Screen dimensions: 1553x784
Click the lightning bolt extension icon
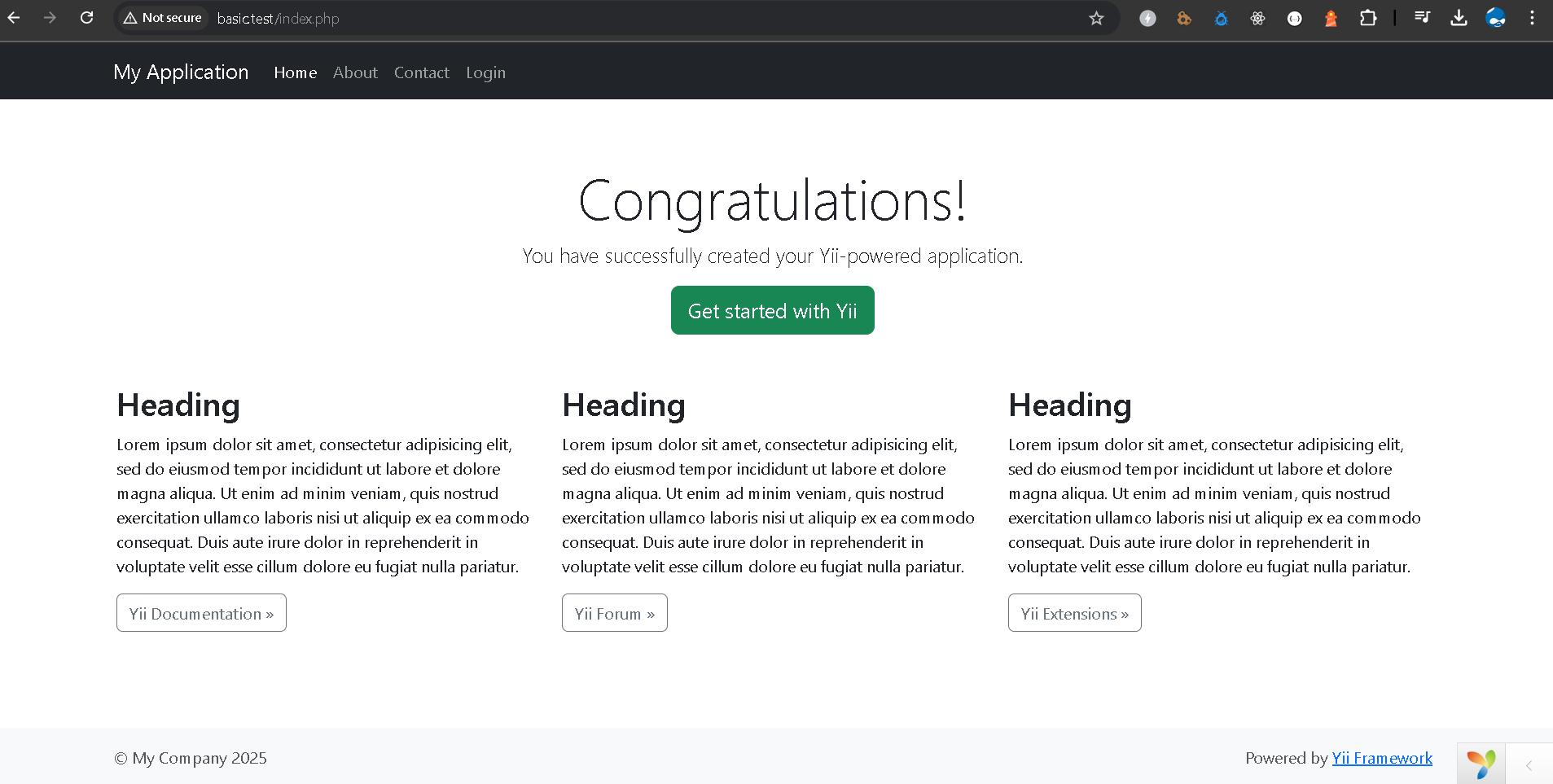(1147, 18)
